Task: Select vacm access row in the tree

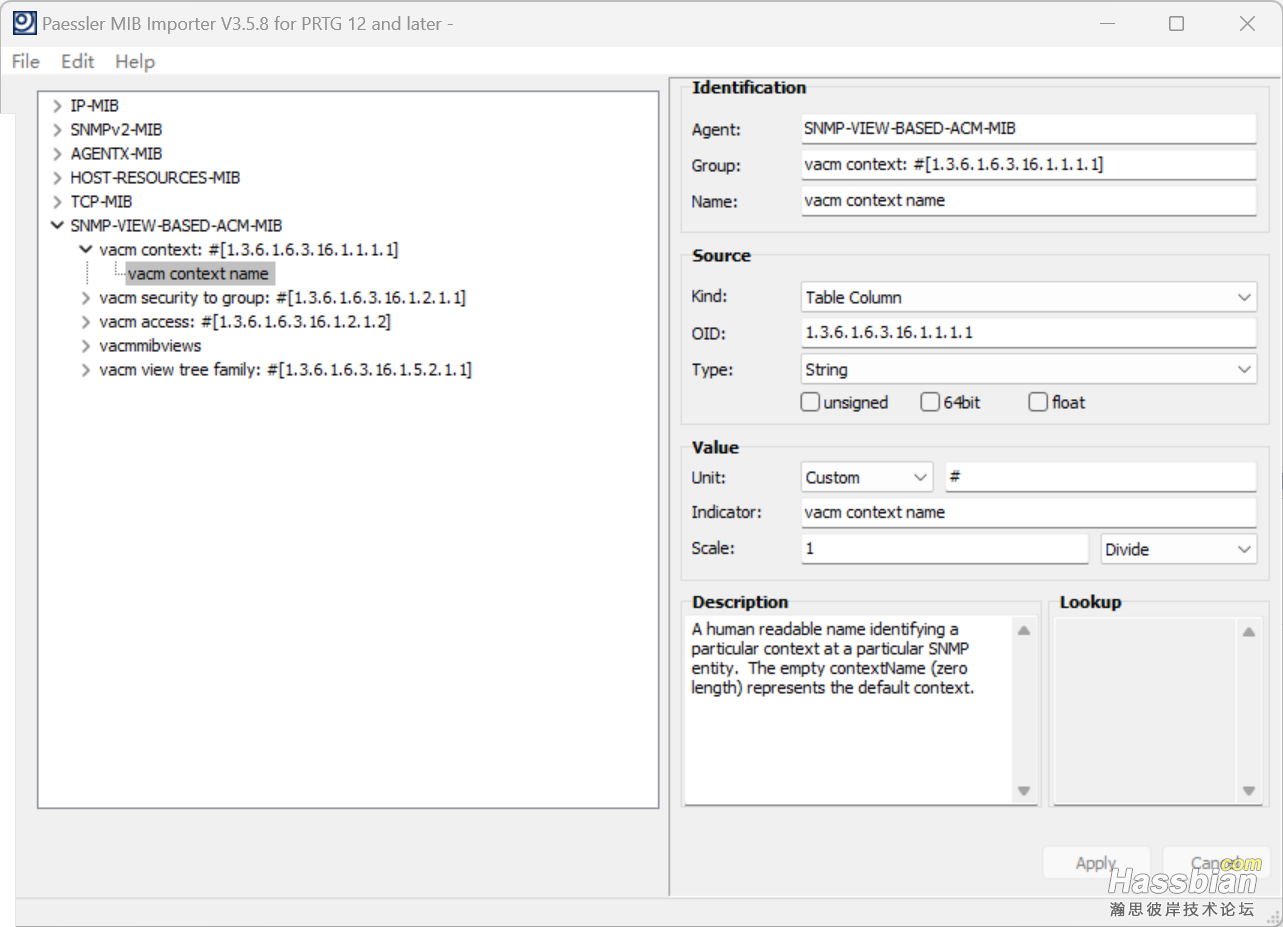Action: pos(245,321)
